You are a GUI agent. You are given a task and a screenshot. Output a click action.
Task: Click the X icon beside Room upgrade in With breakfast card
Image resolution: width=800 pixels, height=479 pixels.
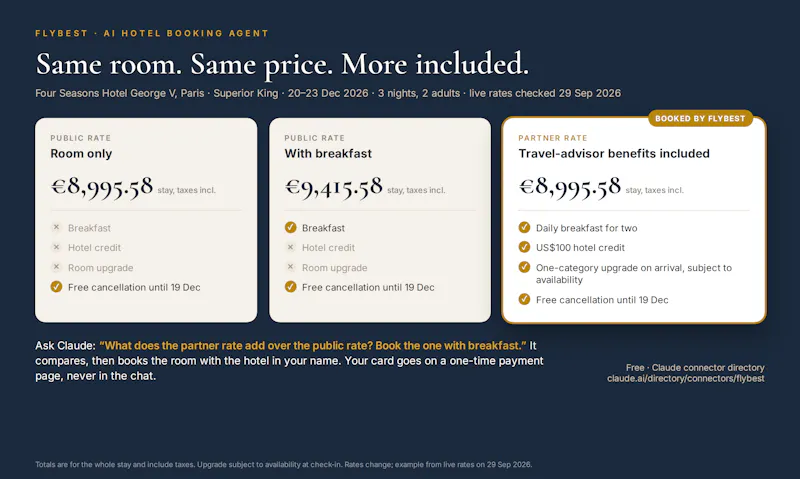(290, 267)
